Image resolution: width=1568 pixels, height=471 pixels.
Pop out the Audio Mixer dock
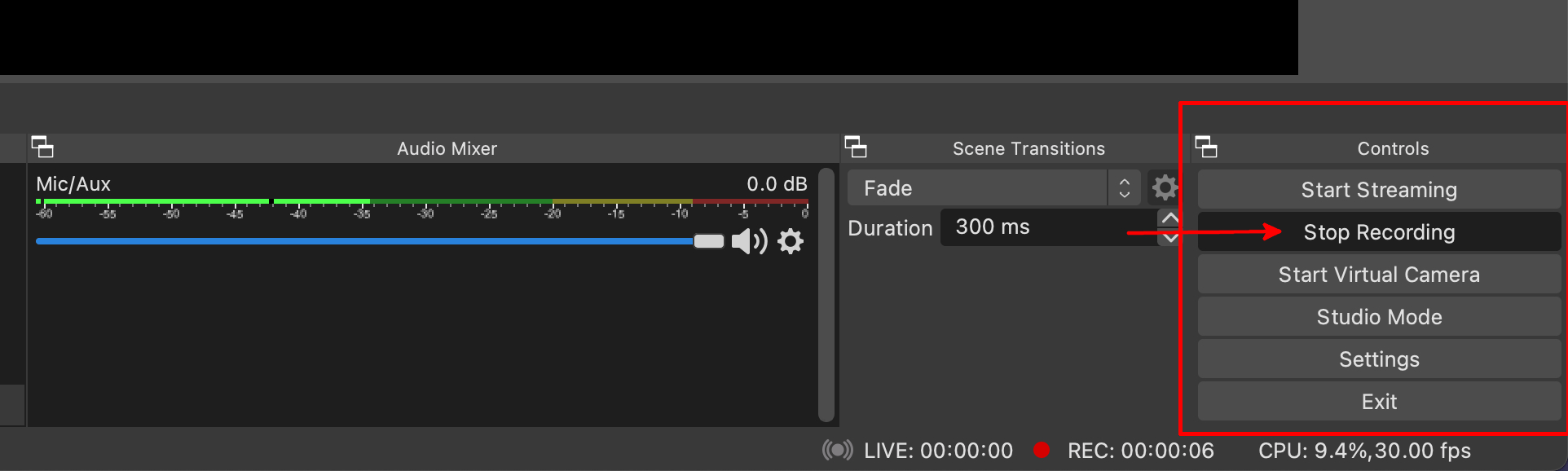click(x=42, y=147)
